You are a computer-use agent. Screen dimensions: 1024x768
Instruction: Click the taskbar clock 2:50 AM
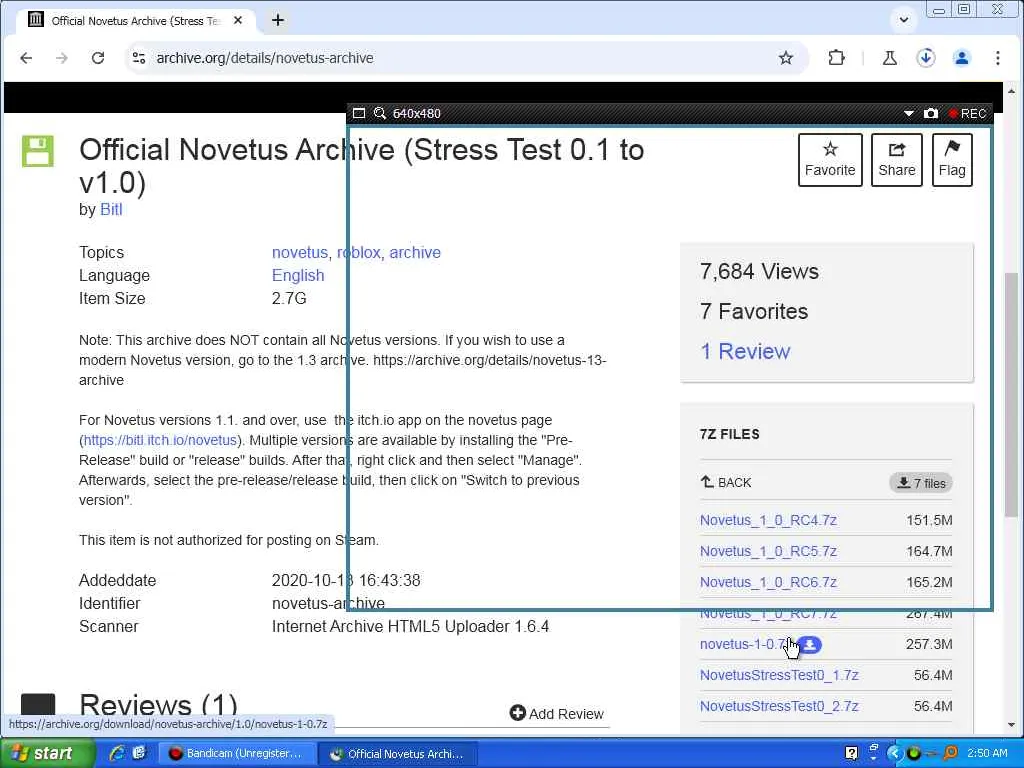pos(987,754)
